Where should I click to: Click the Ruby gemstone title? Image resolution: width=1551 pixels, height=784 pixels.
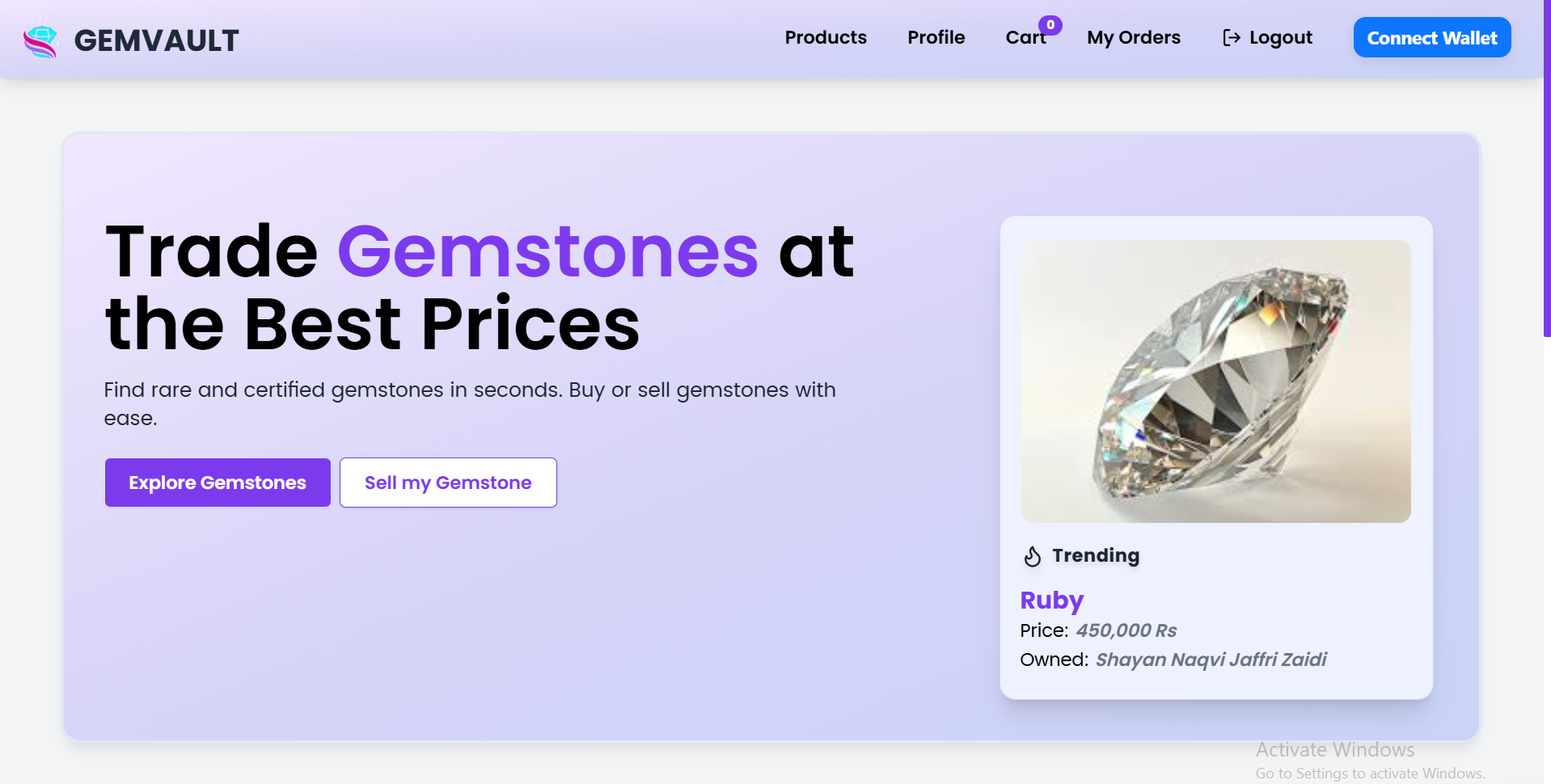(x=1051, y=601)
